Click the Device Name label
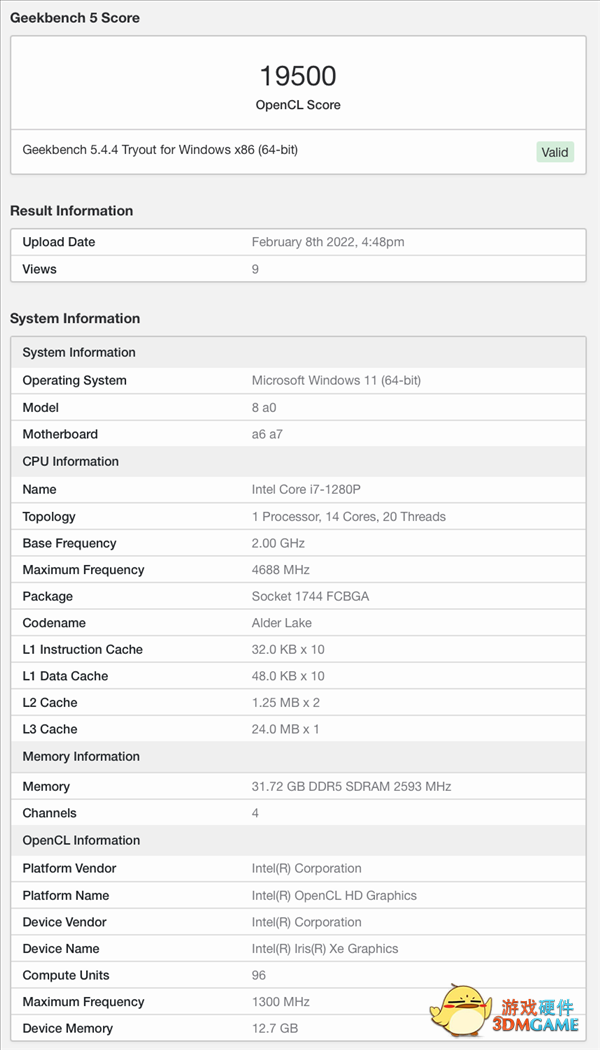 click(x=61, y=949)
